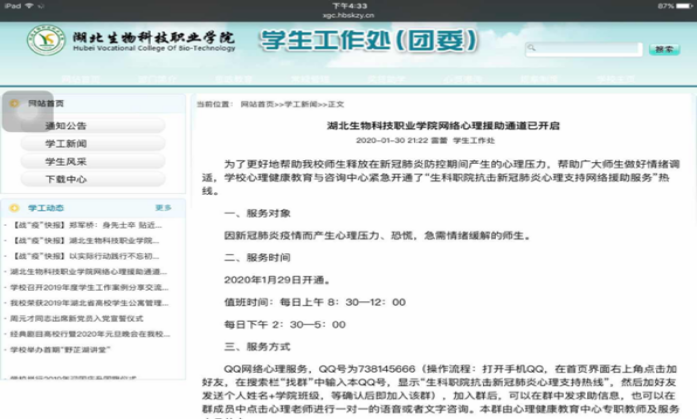
Task: Tap the clock 下午4:33 in status bar
Action: pyautogui.click(x=350, y=6)
